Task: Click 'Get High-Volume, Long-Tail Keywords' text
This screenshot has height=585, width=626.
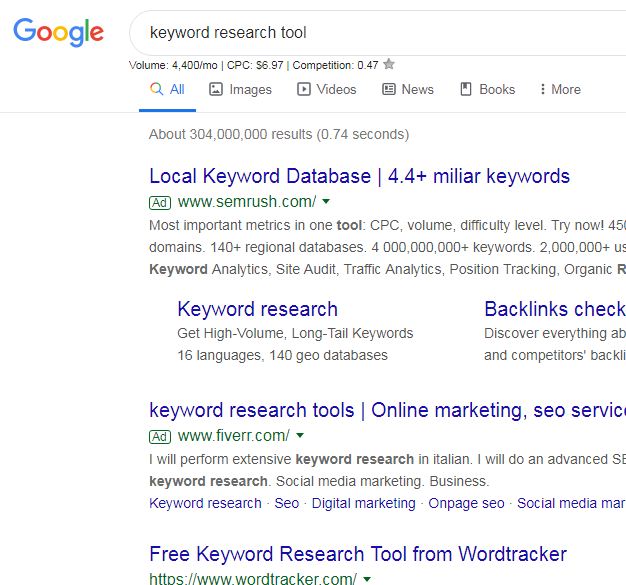Action: point(295,333)
